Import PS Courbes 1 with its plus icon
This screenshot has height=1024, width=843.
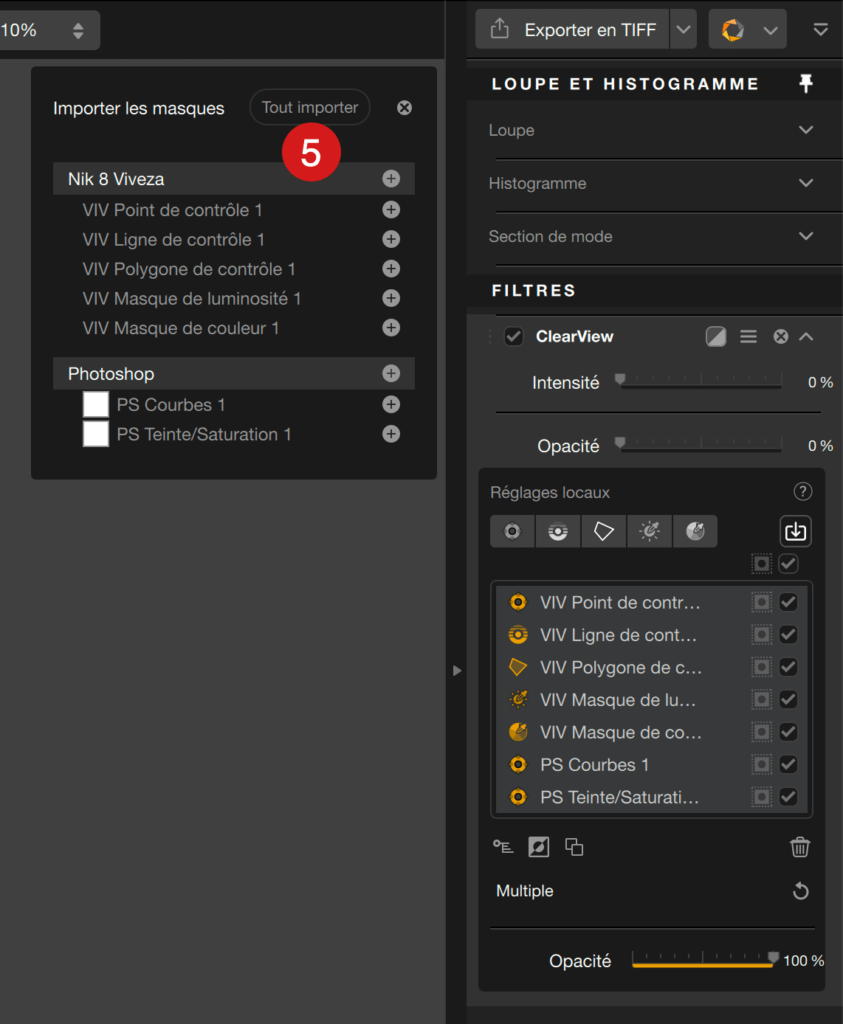[x=391, y=404]
